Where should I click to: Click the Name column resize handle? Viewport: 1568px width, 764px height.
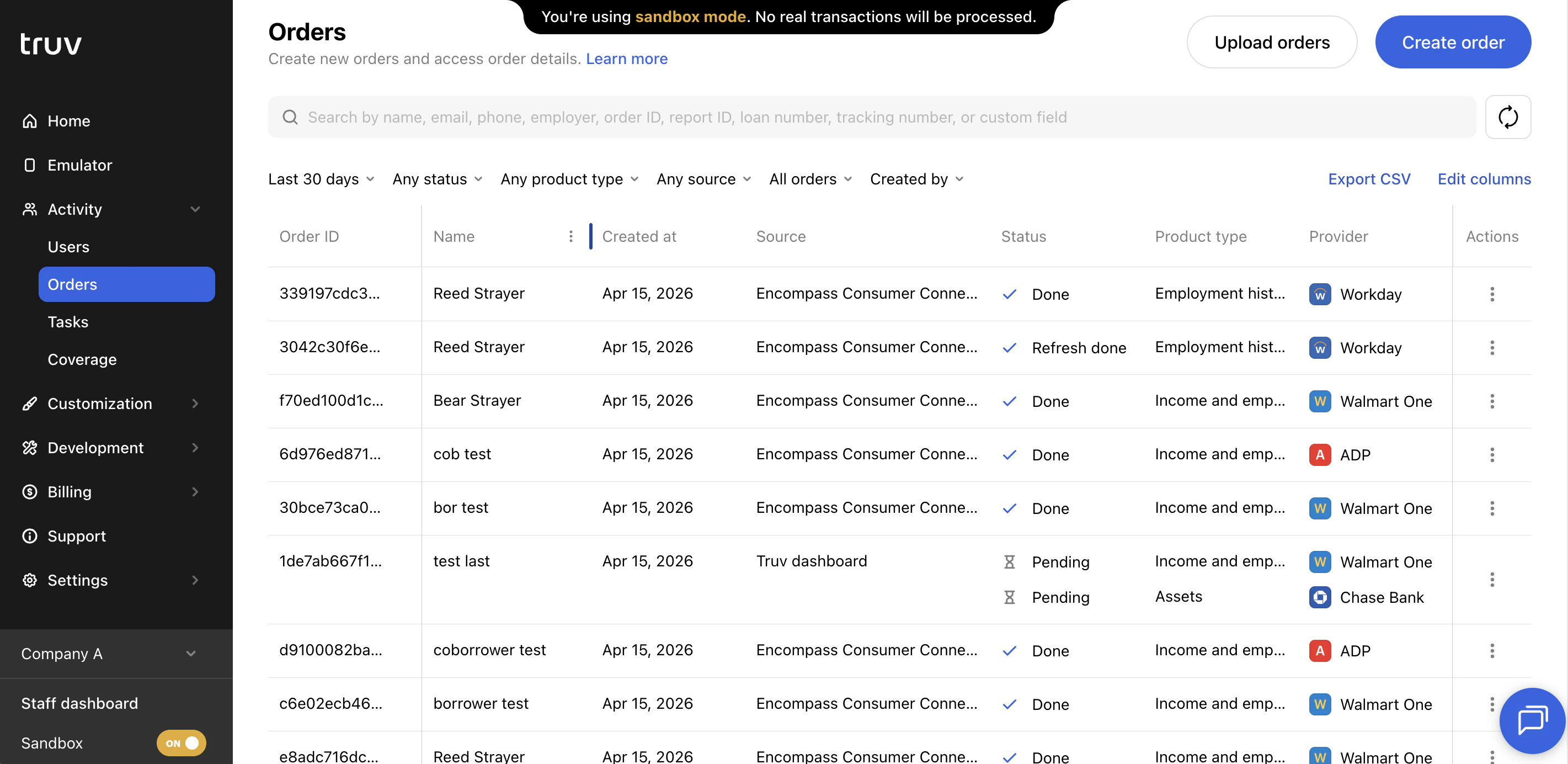point(590,236)
